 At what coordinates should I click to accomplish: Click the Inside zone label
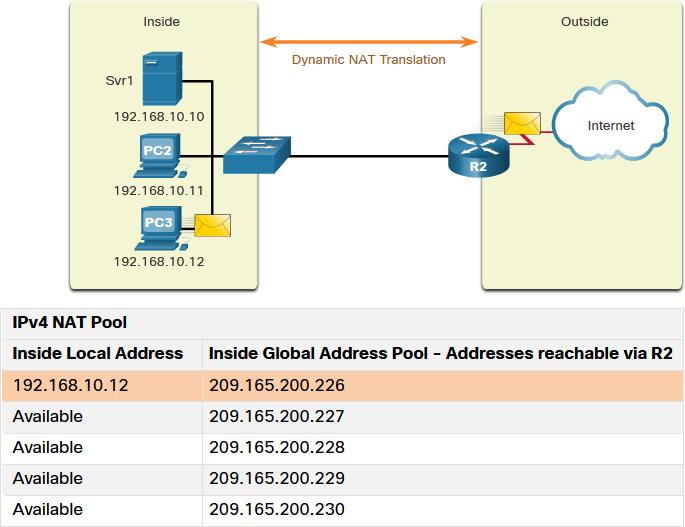point(162,21)
